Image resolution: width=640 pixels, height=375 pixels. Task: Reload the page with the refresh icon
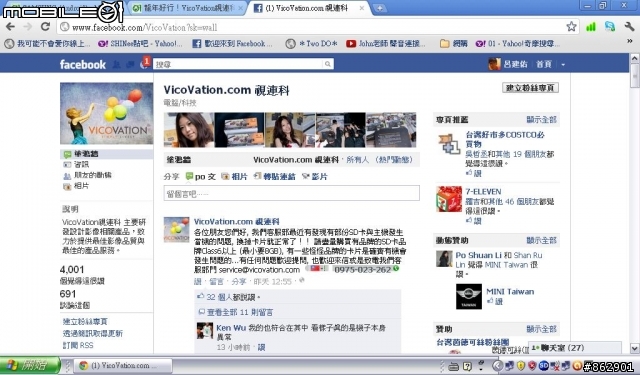45,27
